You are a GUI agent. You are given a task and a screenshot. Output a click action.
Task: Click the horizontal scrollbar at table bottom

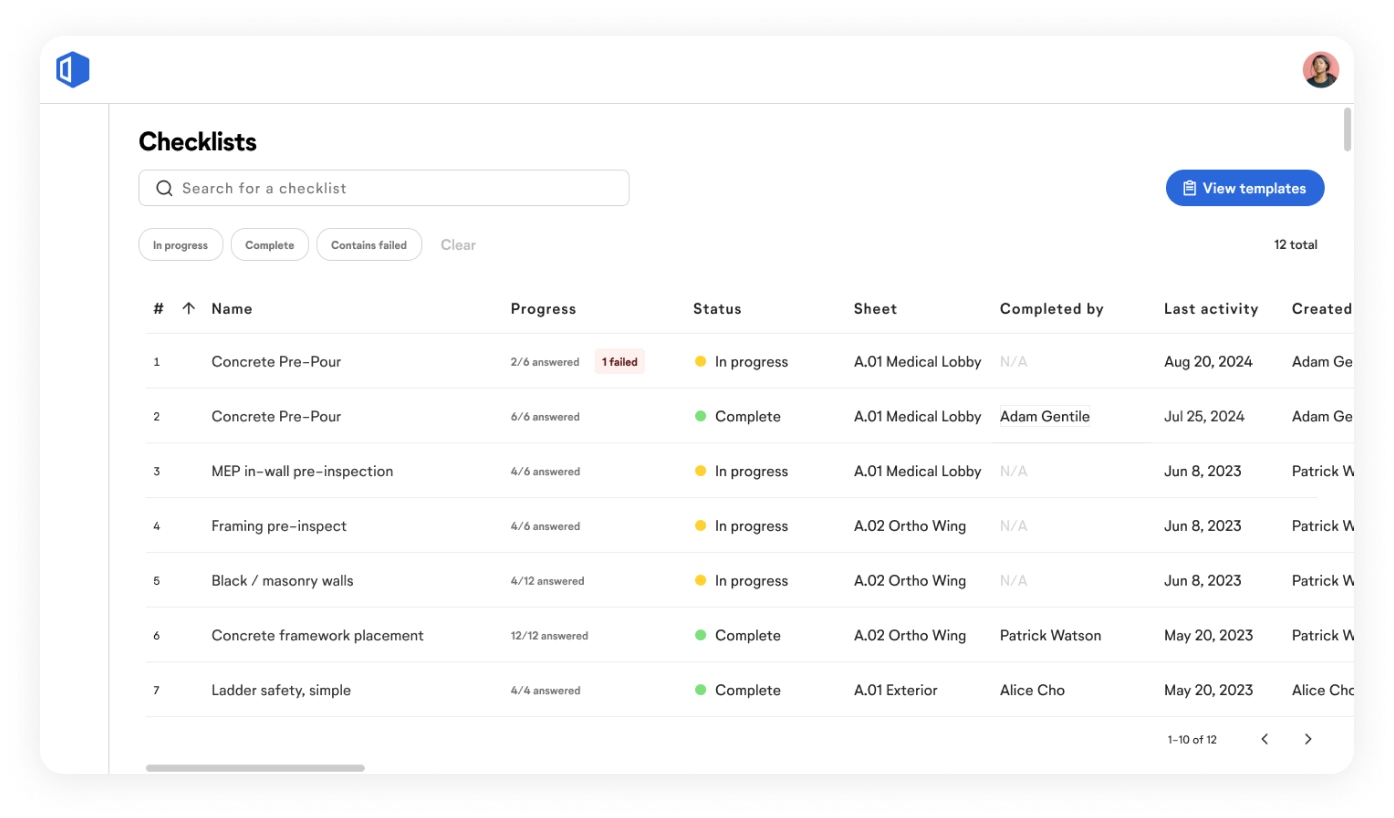pyautogui.click(x=255, y=768)
